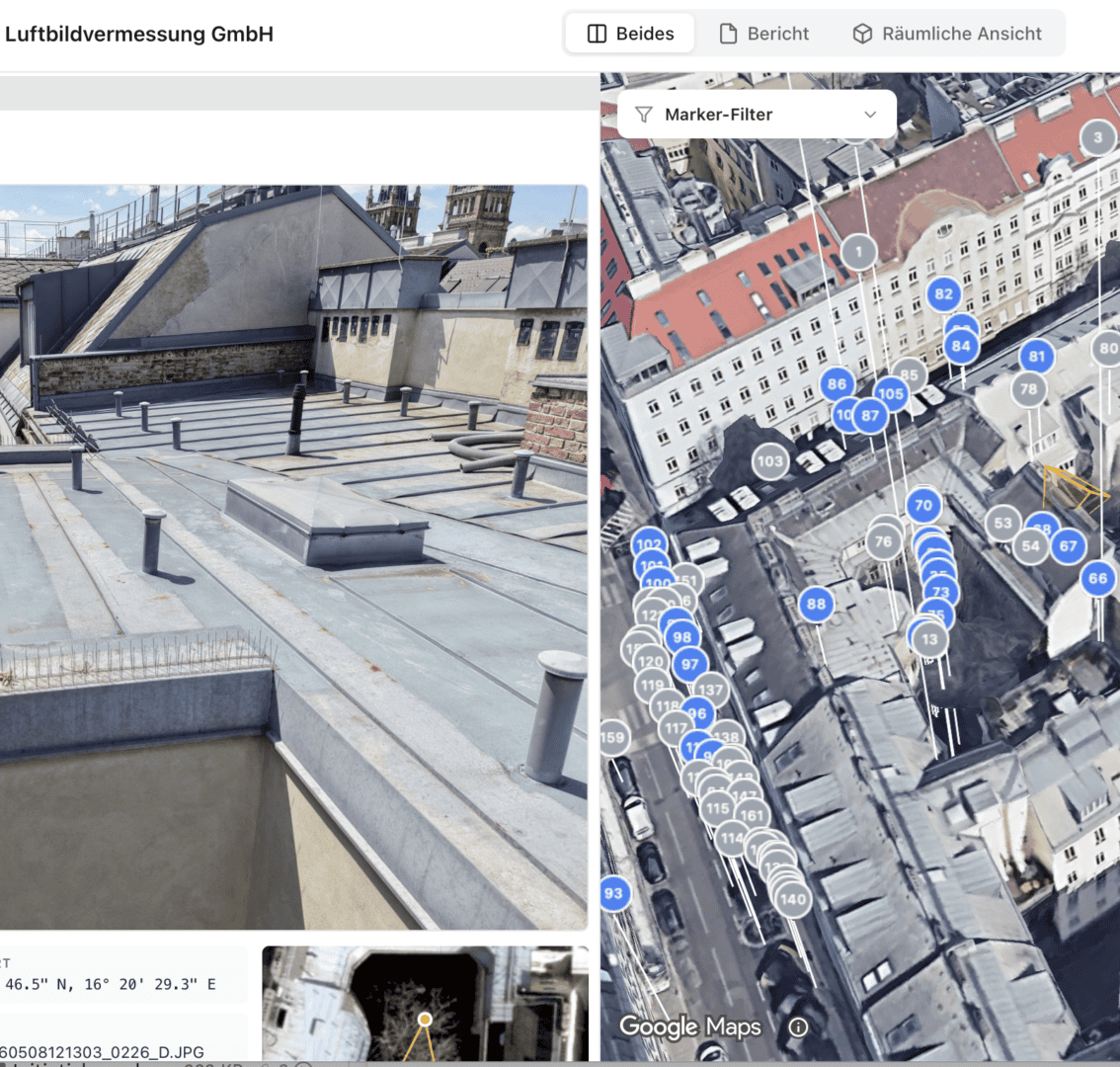Click the Google Maps info icon

(798, 1026)
